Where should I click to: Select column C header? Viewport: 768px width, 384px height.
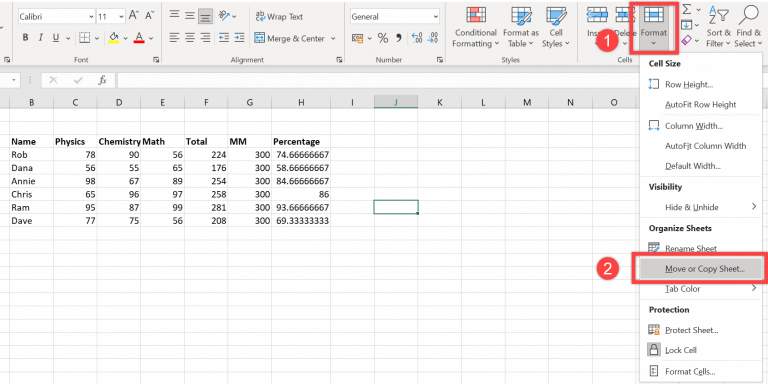[x=75, y=102]
